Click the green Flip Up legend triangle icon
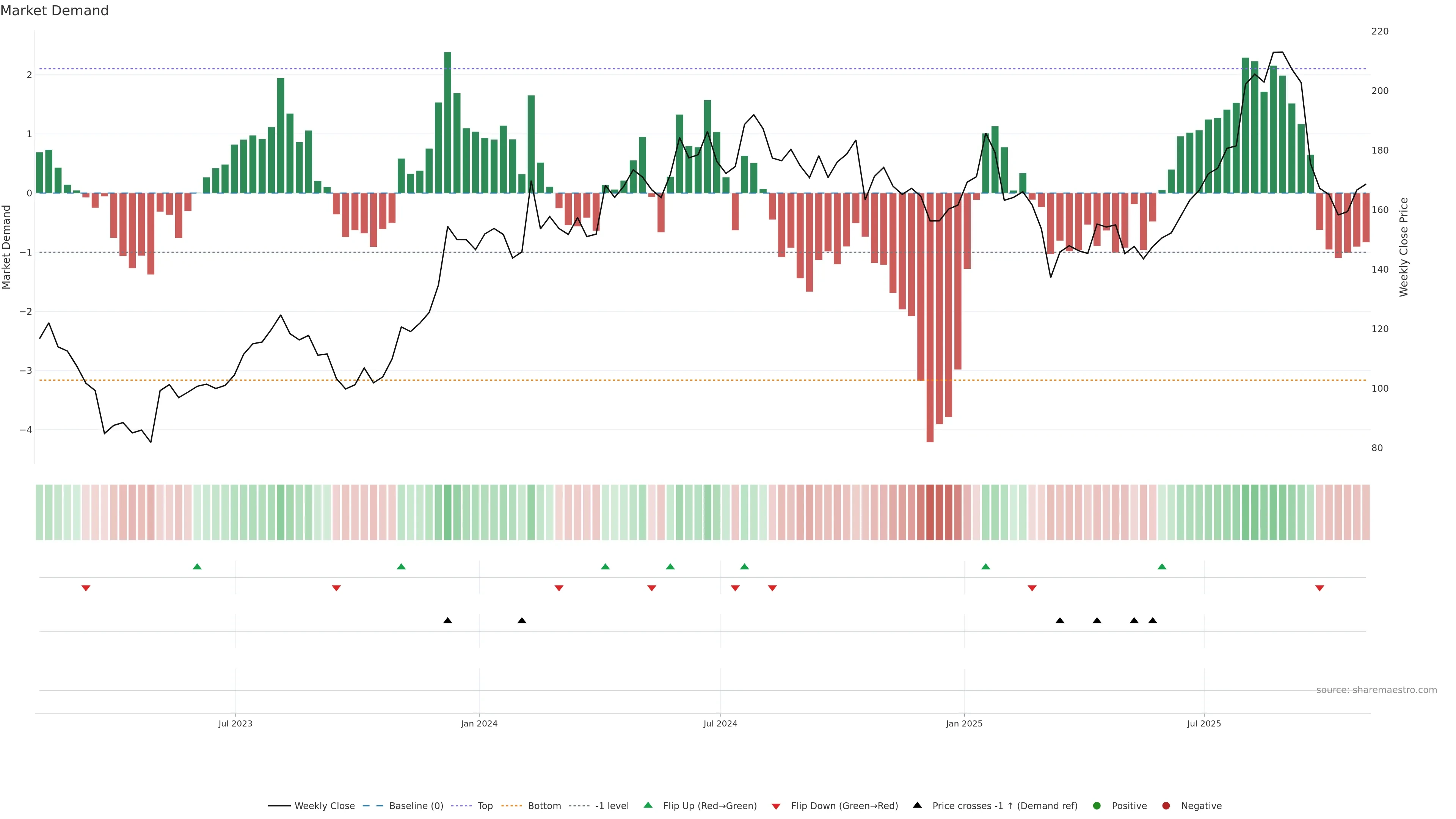The image size is (1456, 819). tap(648, 805)
